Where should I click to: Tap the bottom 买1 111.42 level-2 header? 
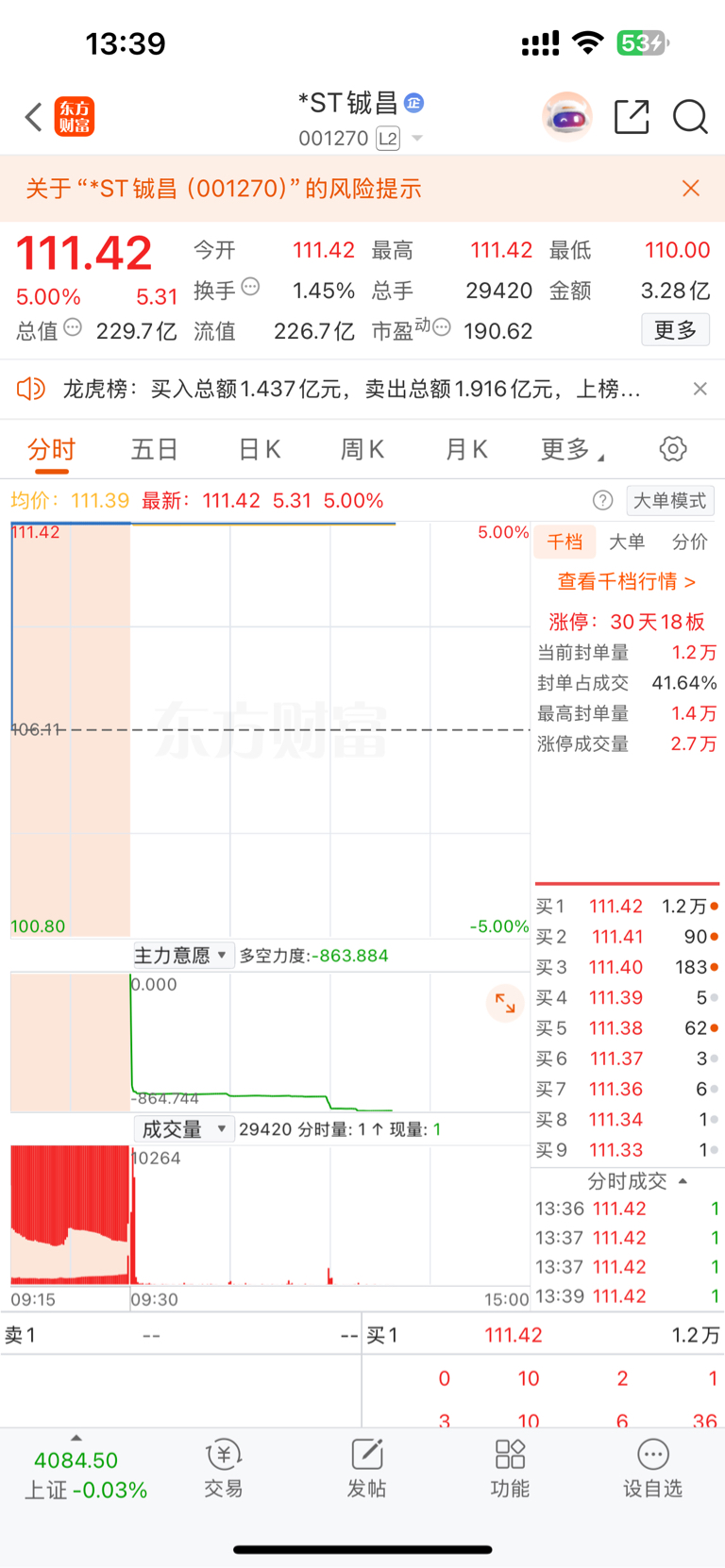click(x=543, y=1336)
